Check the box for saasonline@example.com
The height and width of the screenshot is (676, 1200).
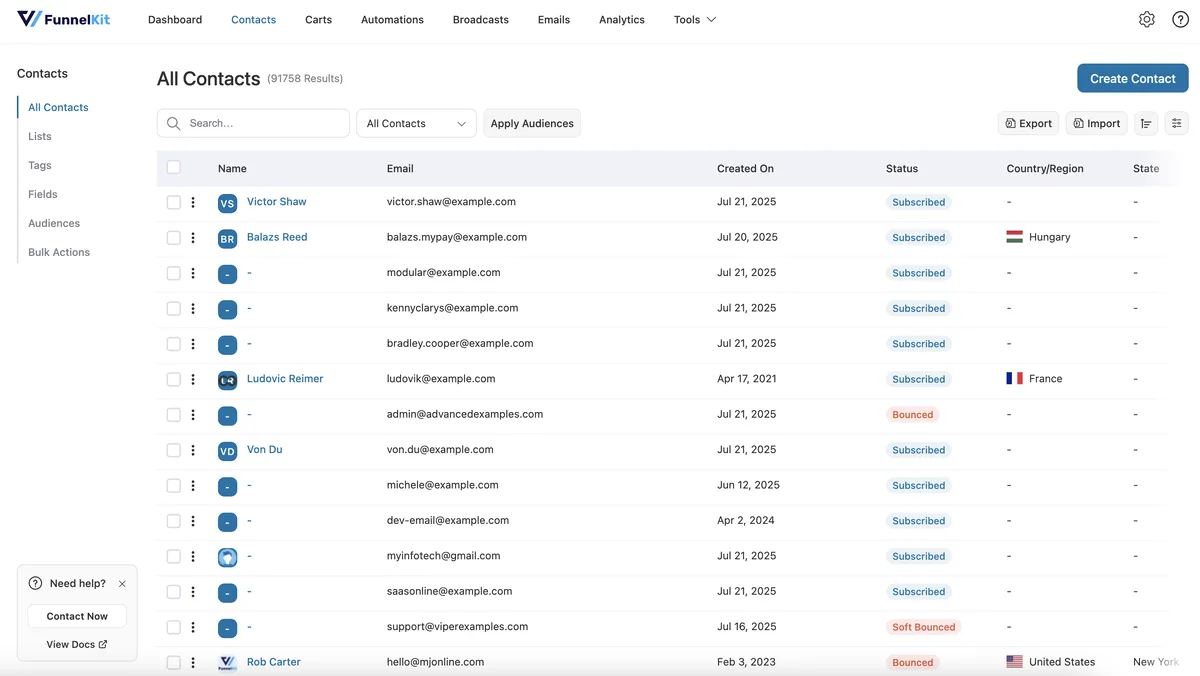(x=174, y=592)
